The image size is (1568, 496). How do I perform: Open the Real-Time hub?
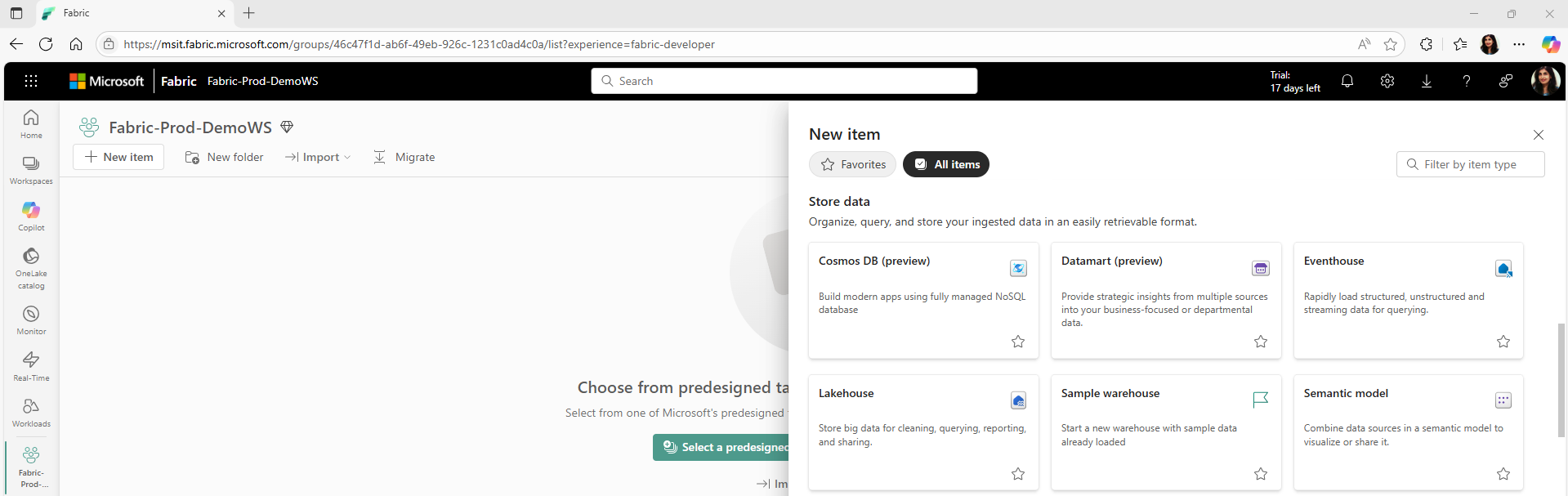click(x=31, y=366)
